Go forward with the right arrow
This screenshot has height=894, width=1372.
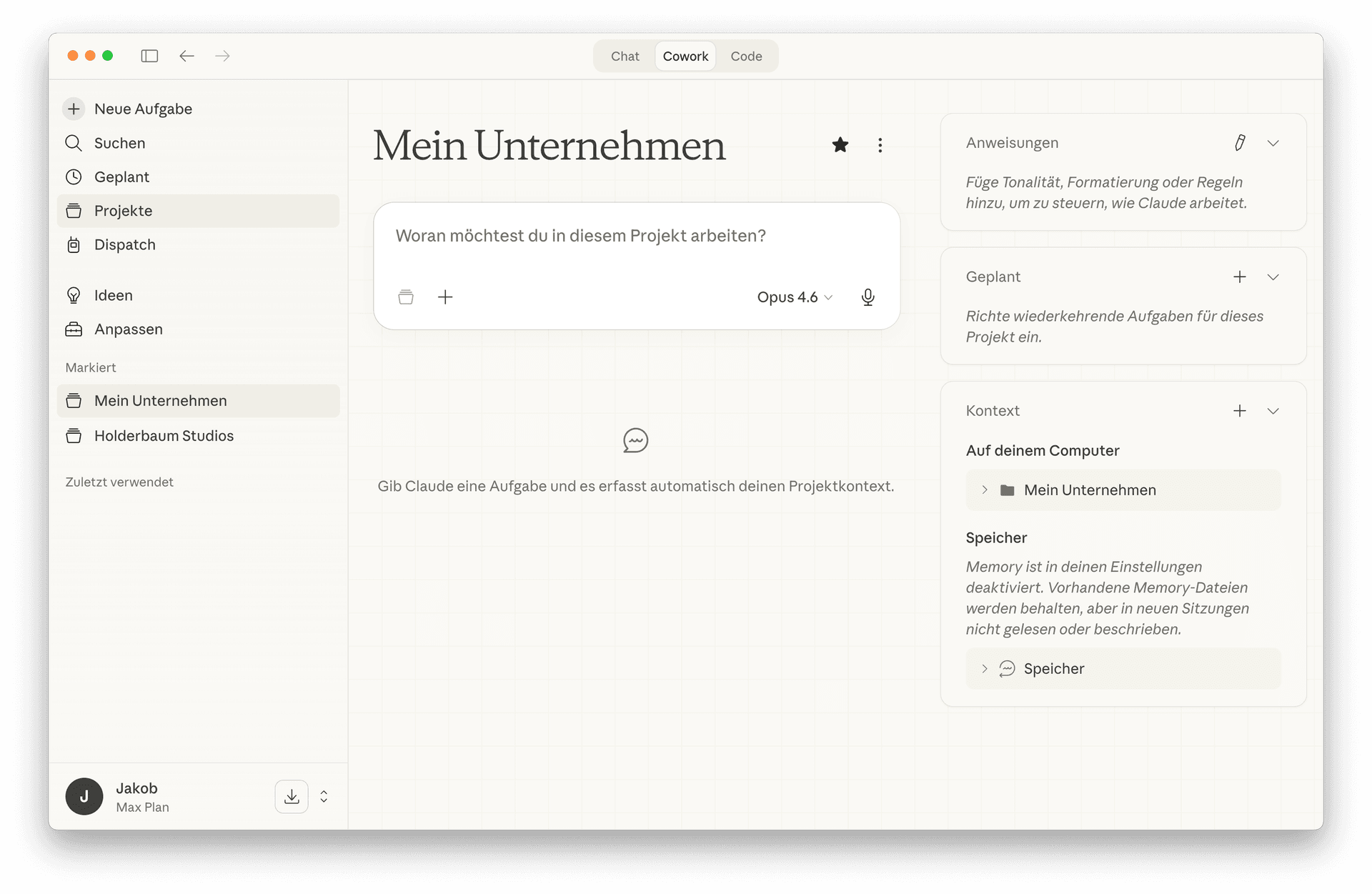click(222, 56)
